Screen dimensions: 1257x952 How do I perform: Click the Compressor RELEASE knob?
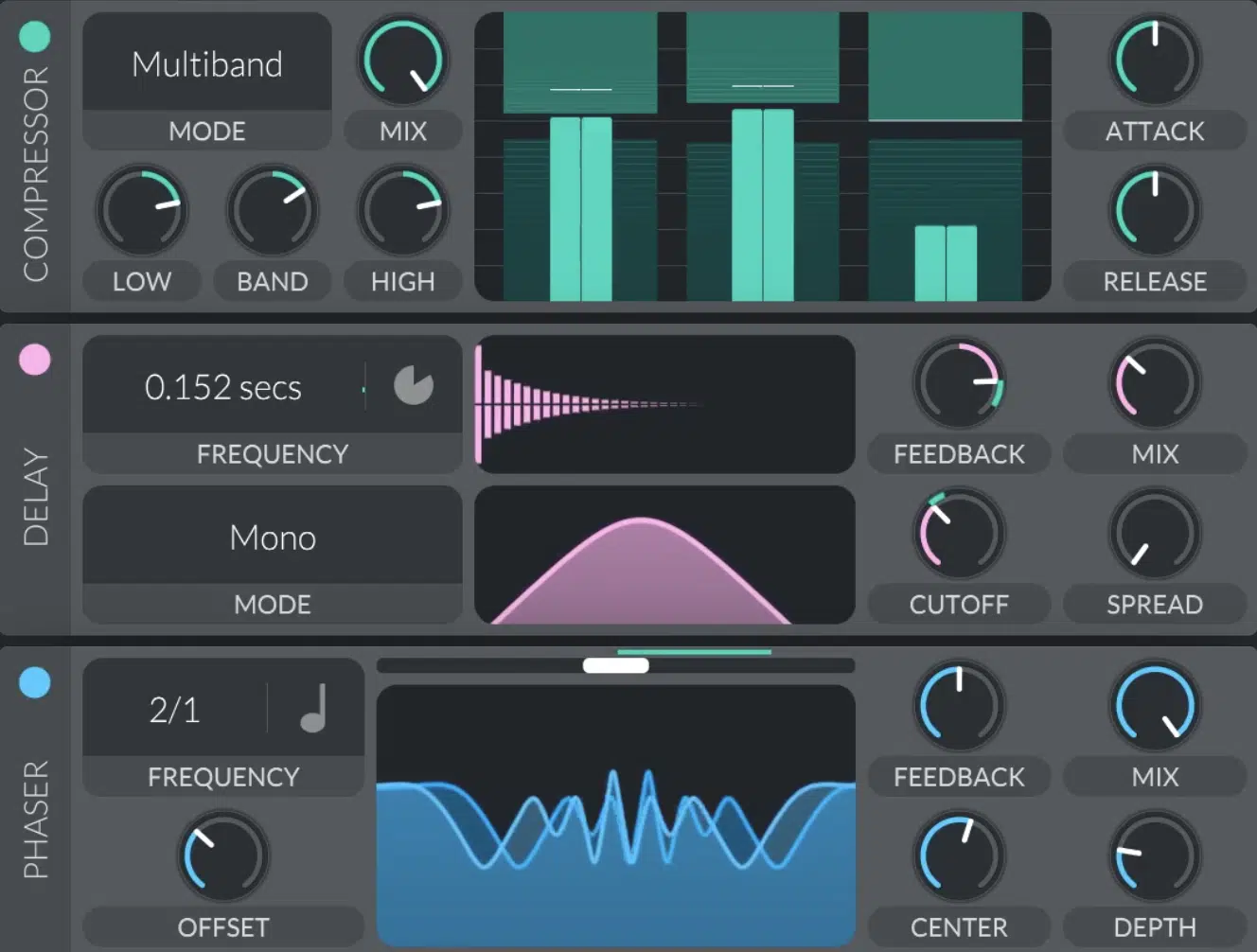(1155, 210)
